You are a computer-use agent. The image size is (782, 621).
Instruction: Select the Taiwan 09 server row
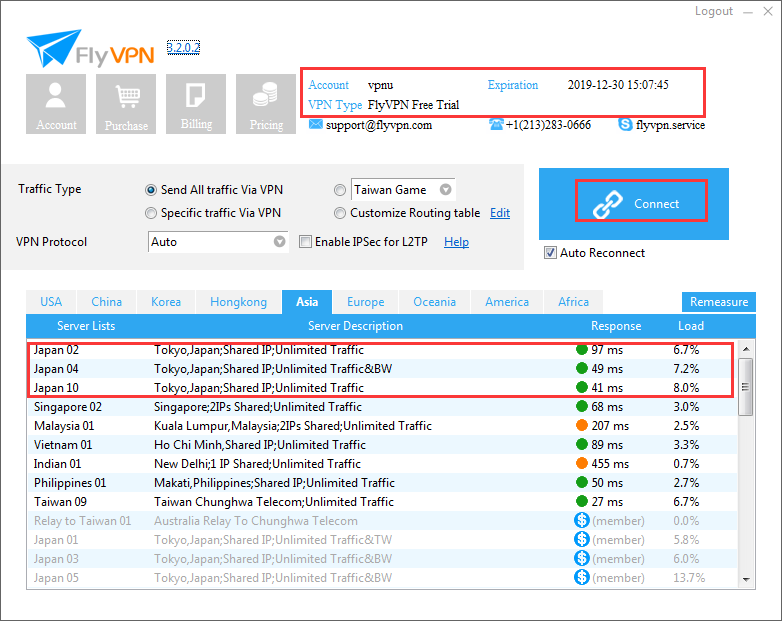(382, 501)
